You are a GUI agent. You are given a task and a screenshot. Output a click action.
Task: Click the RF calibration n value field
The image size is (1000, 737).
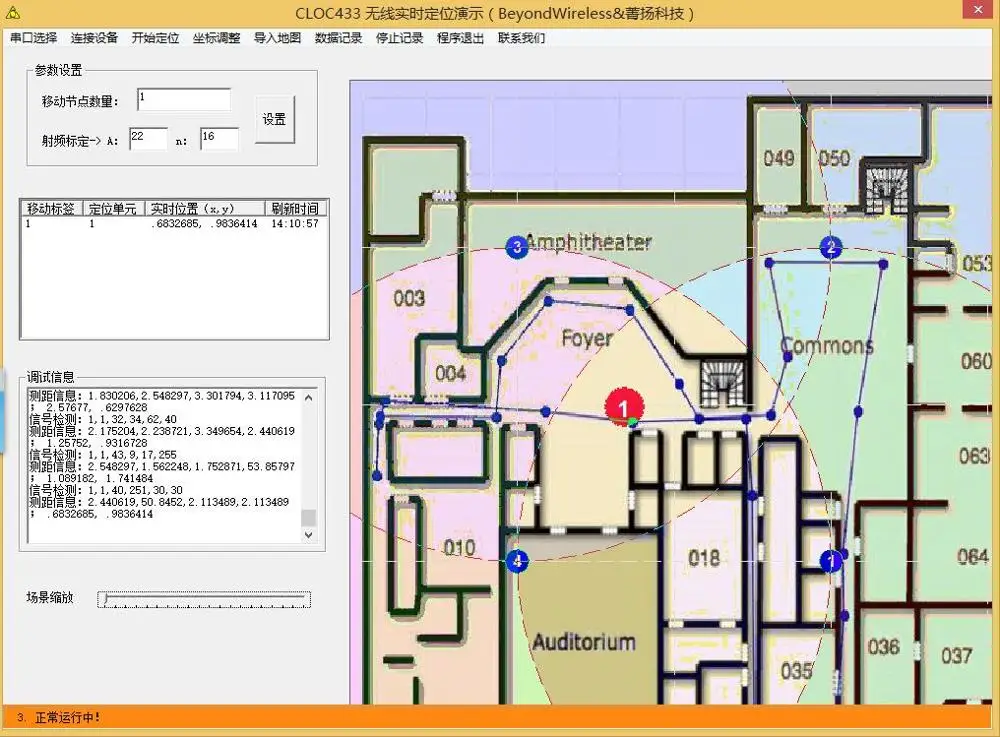219,138
